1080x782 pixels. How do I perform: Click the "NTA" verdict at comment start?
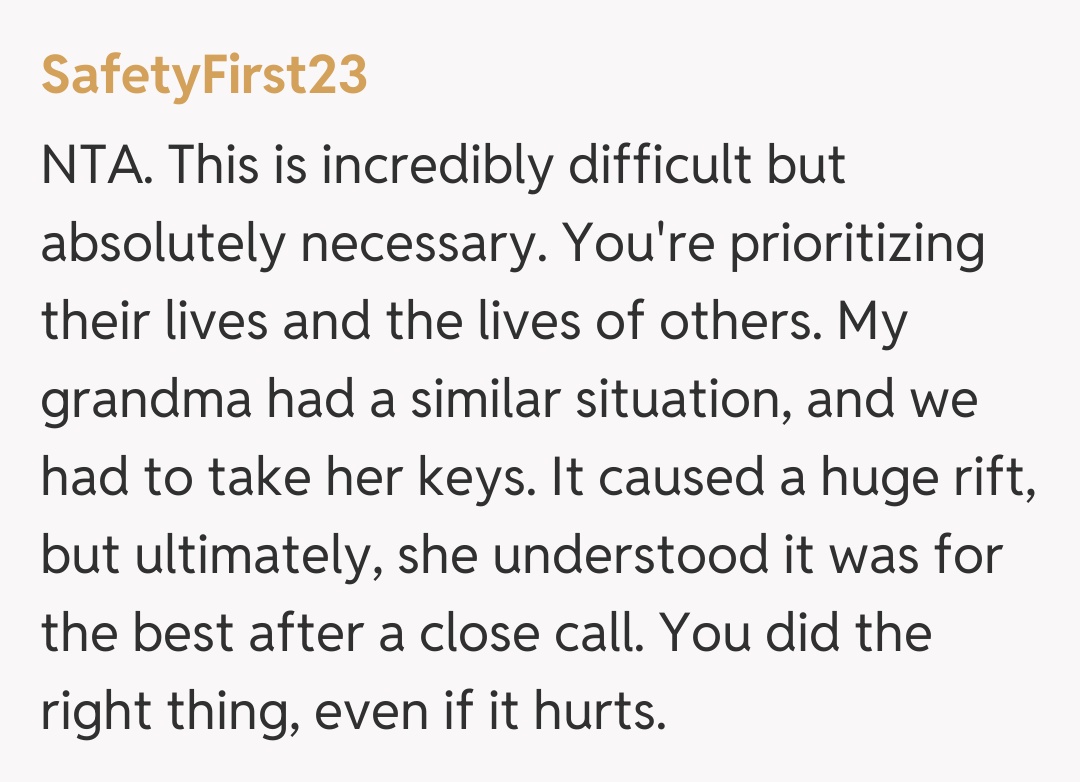[x=96, y=166]
